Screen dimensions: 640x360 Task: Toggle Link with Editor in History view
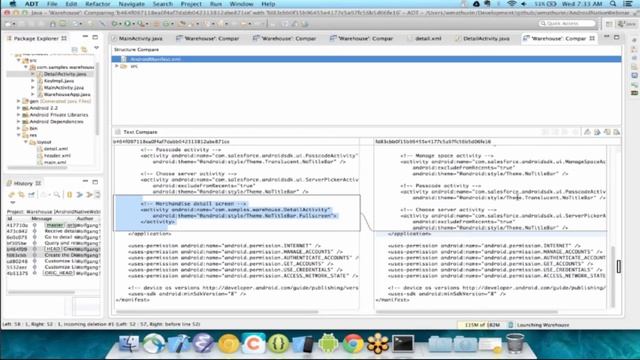pyautogui.click(x=21, y=195)
